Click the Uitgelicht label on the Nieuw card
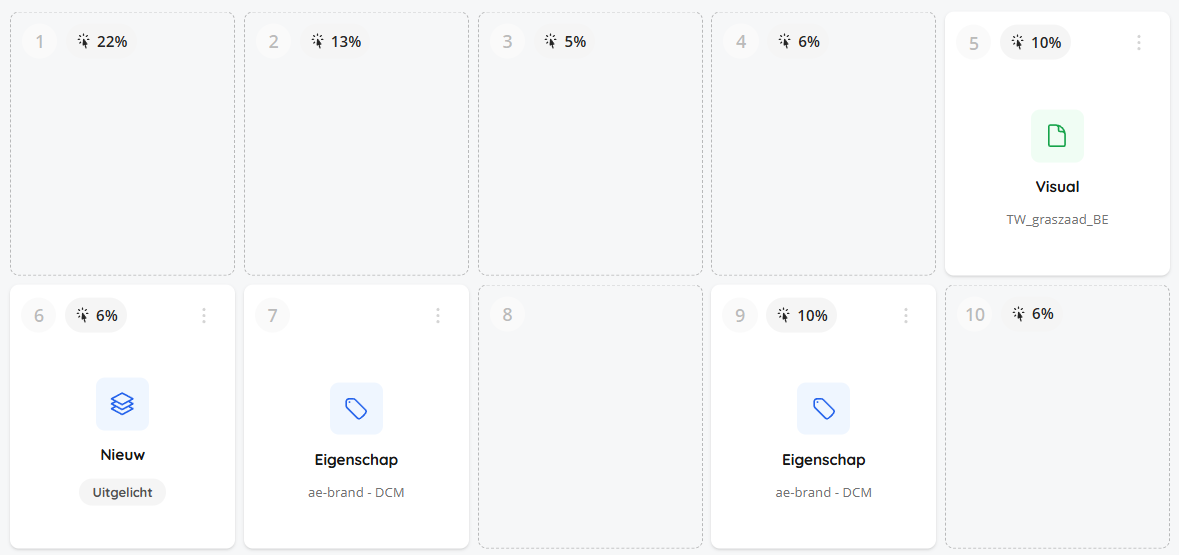 [122, 493]
